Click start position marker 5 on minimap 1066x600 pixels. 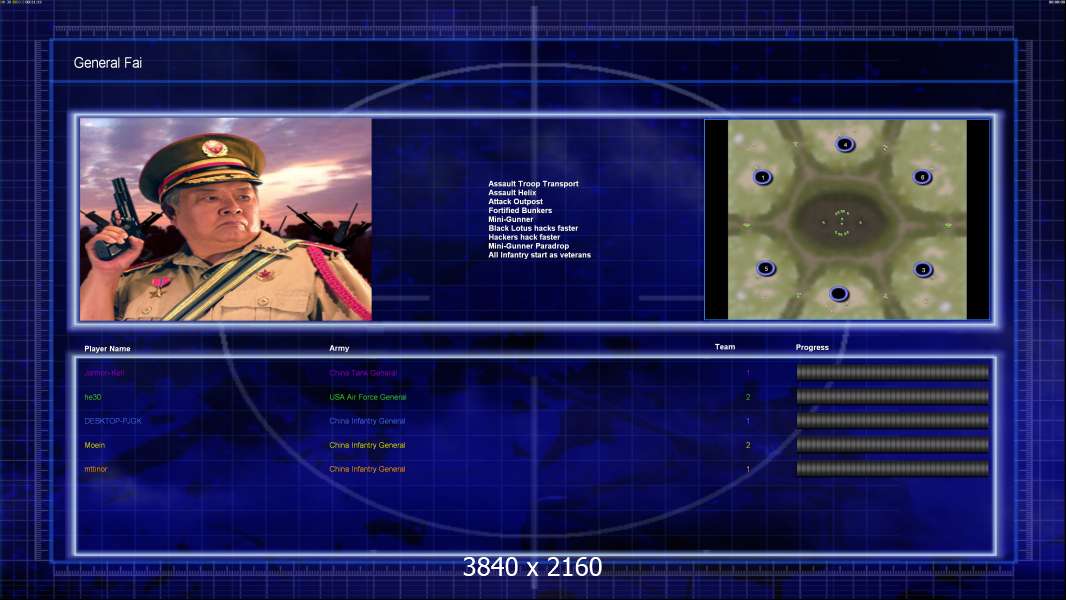pos(766,268)
